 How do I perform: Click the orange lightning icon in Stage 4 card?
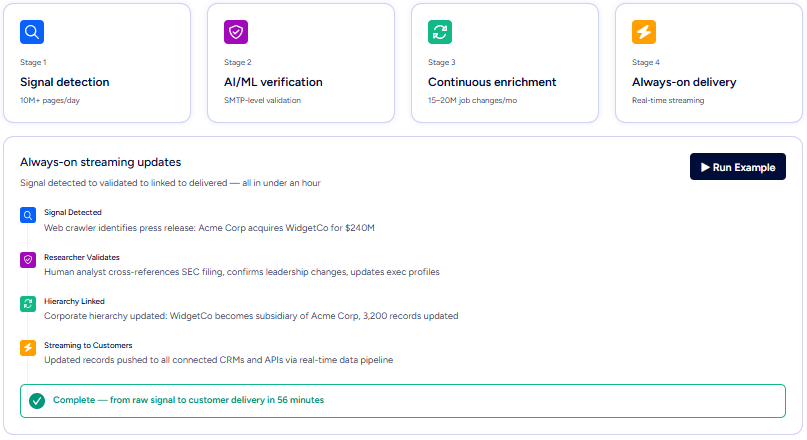point(644,32)
